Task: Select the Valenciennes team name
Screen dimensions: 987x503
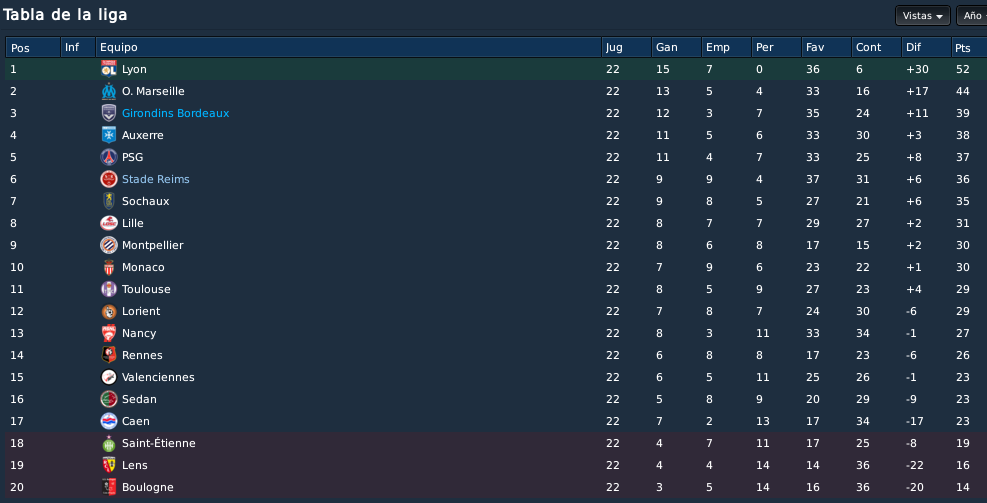Action: [x=158, y=378]
